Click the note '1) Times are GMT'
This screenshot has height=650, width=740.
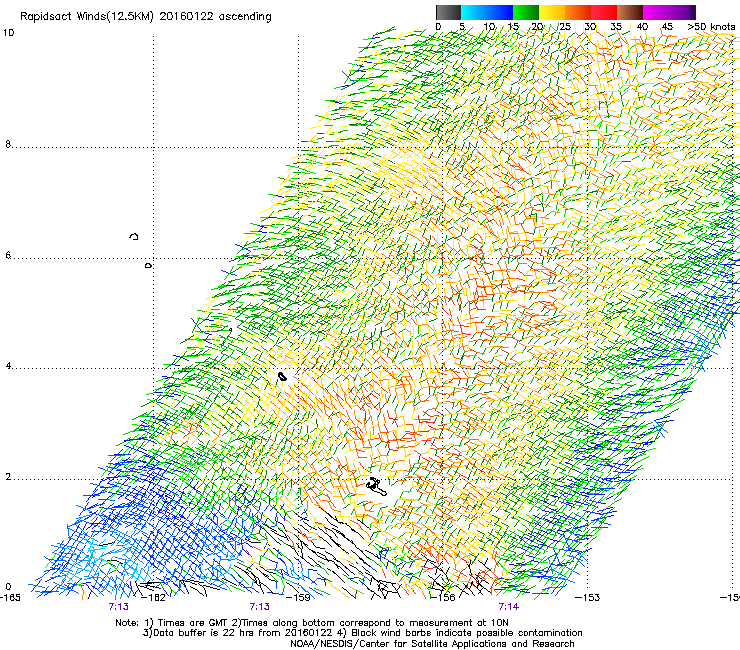tap(189, 623)
